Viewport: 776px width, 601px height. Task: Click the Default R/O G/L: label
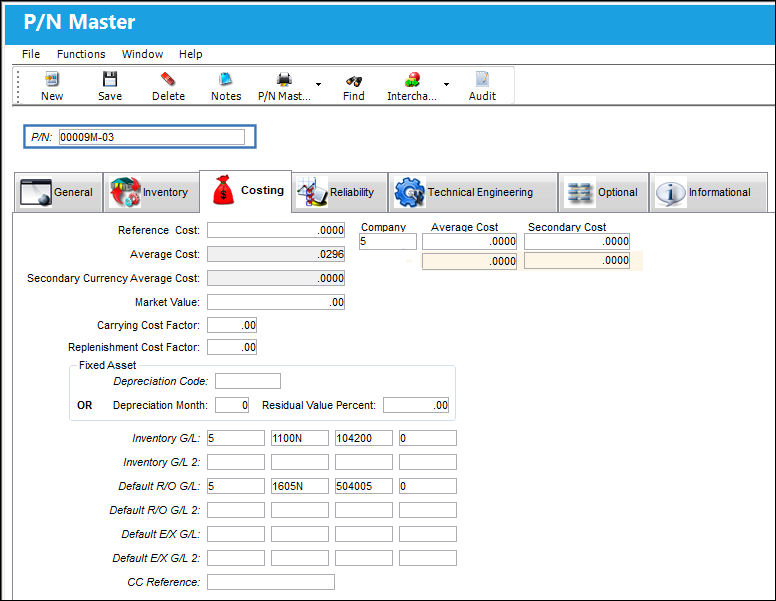point(159,486)
